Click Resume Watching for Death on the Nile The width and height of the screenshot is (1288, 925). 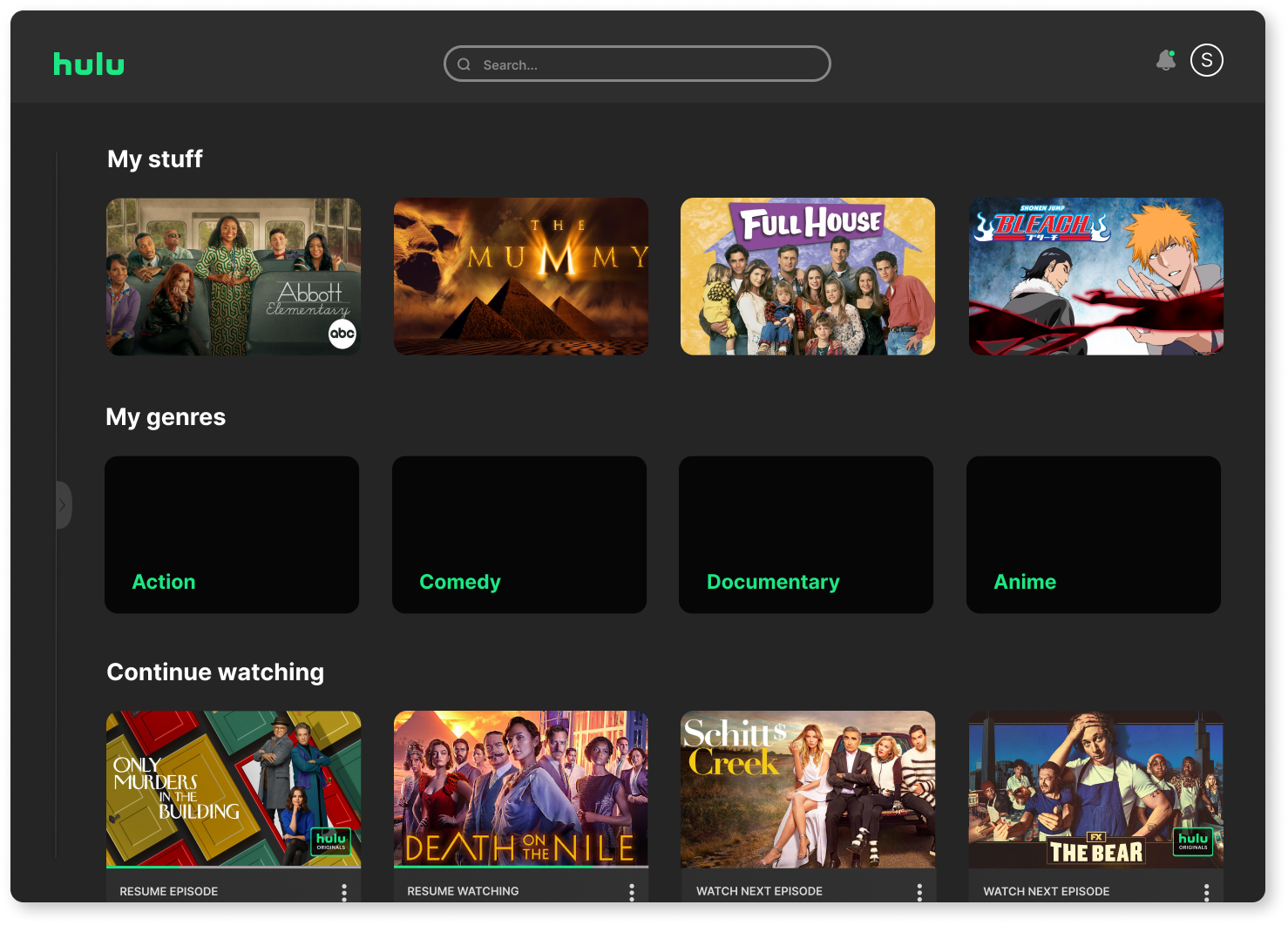[463, 892]
